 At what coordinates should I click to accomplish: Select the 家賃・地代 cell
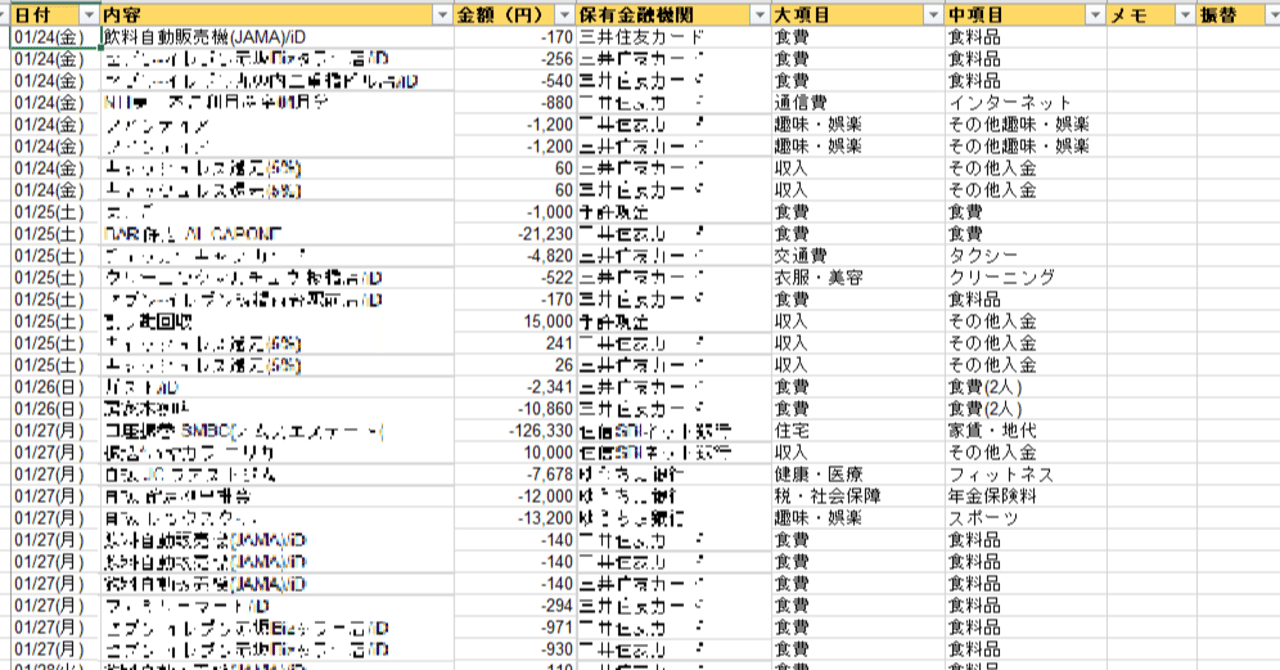pos(1026,431)
